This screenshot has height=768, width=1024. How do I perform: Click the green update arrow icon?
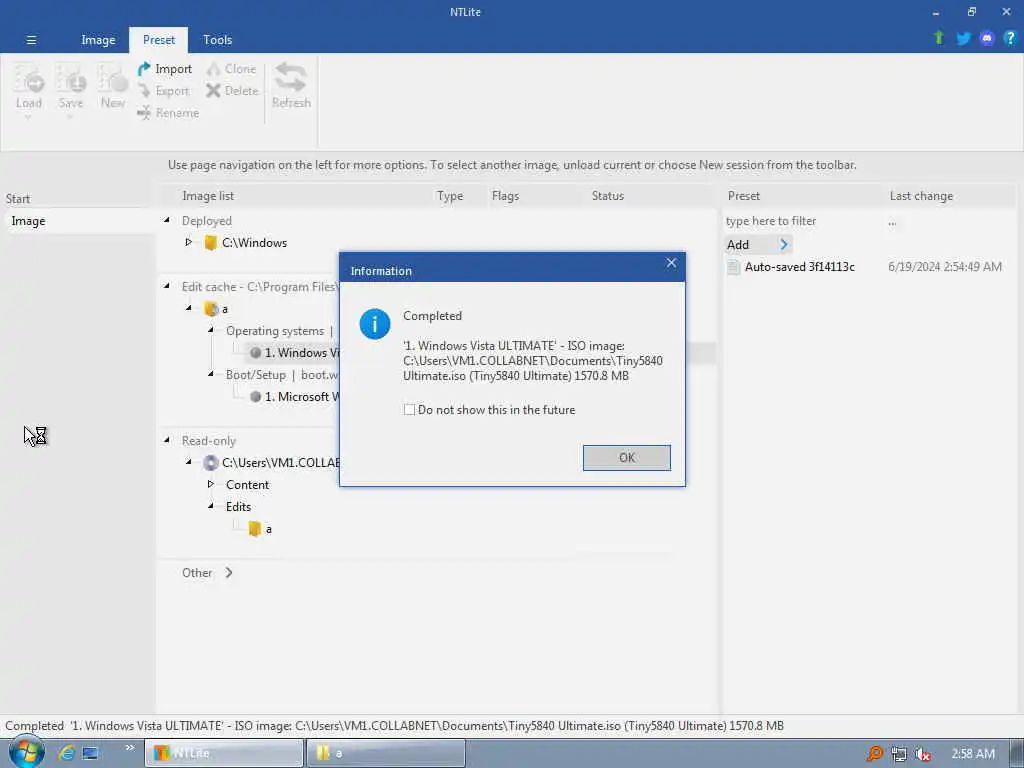(x=938, y=38)
